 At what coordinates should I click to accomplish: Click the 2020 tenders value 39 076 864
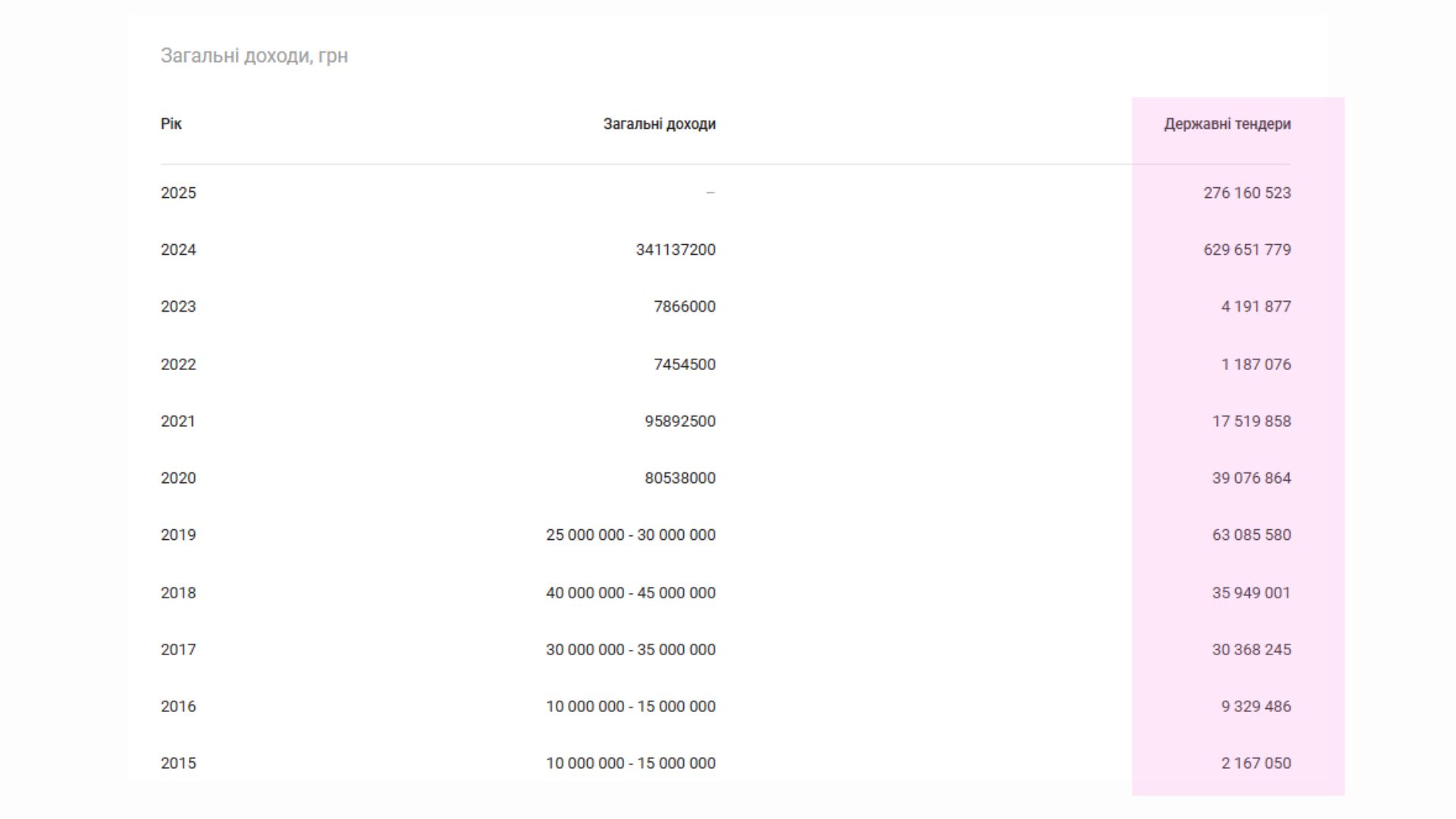pos(1251,478)
